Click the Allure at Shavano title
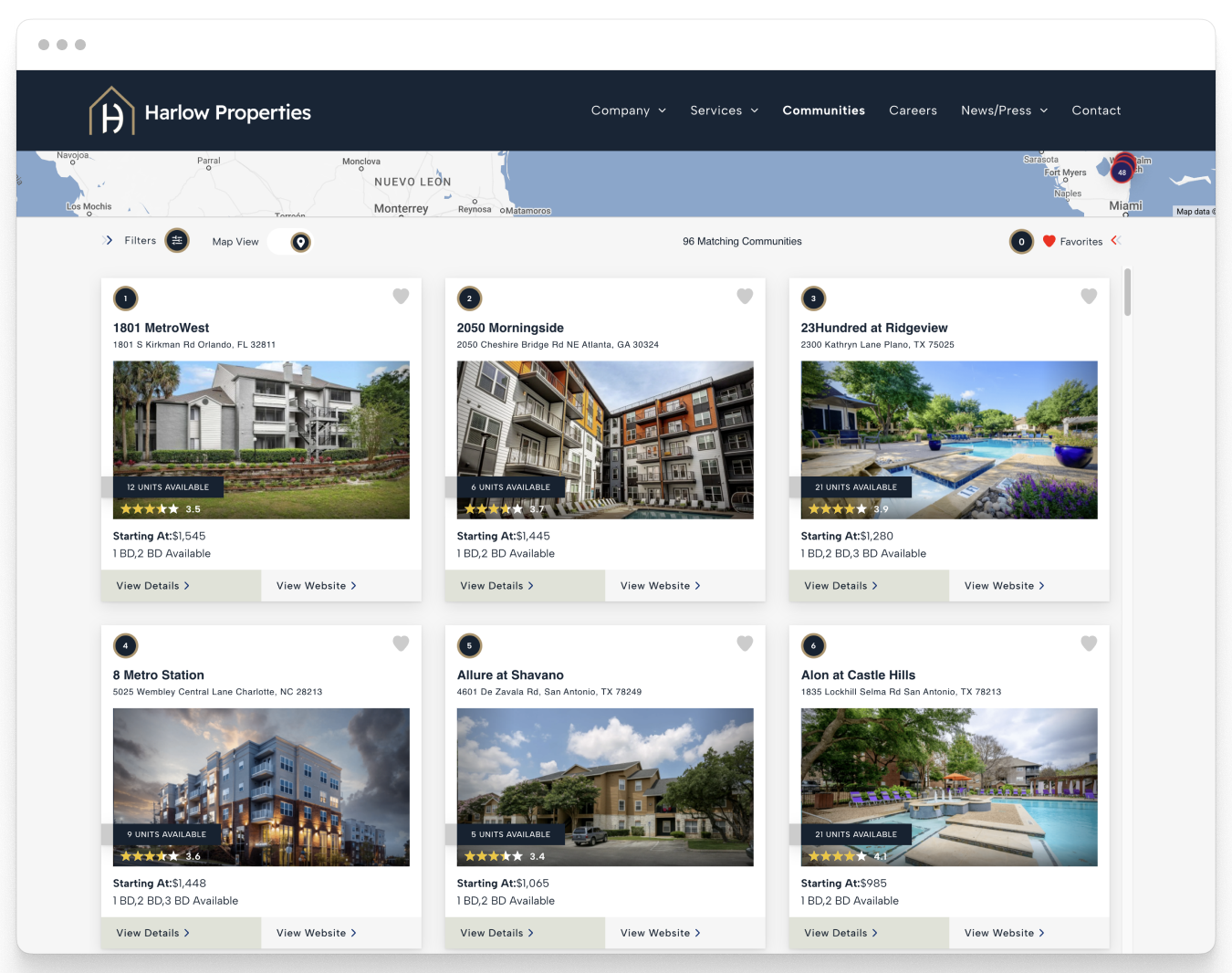 click(x=510, y=675)
